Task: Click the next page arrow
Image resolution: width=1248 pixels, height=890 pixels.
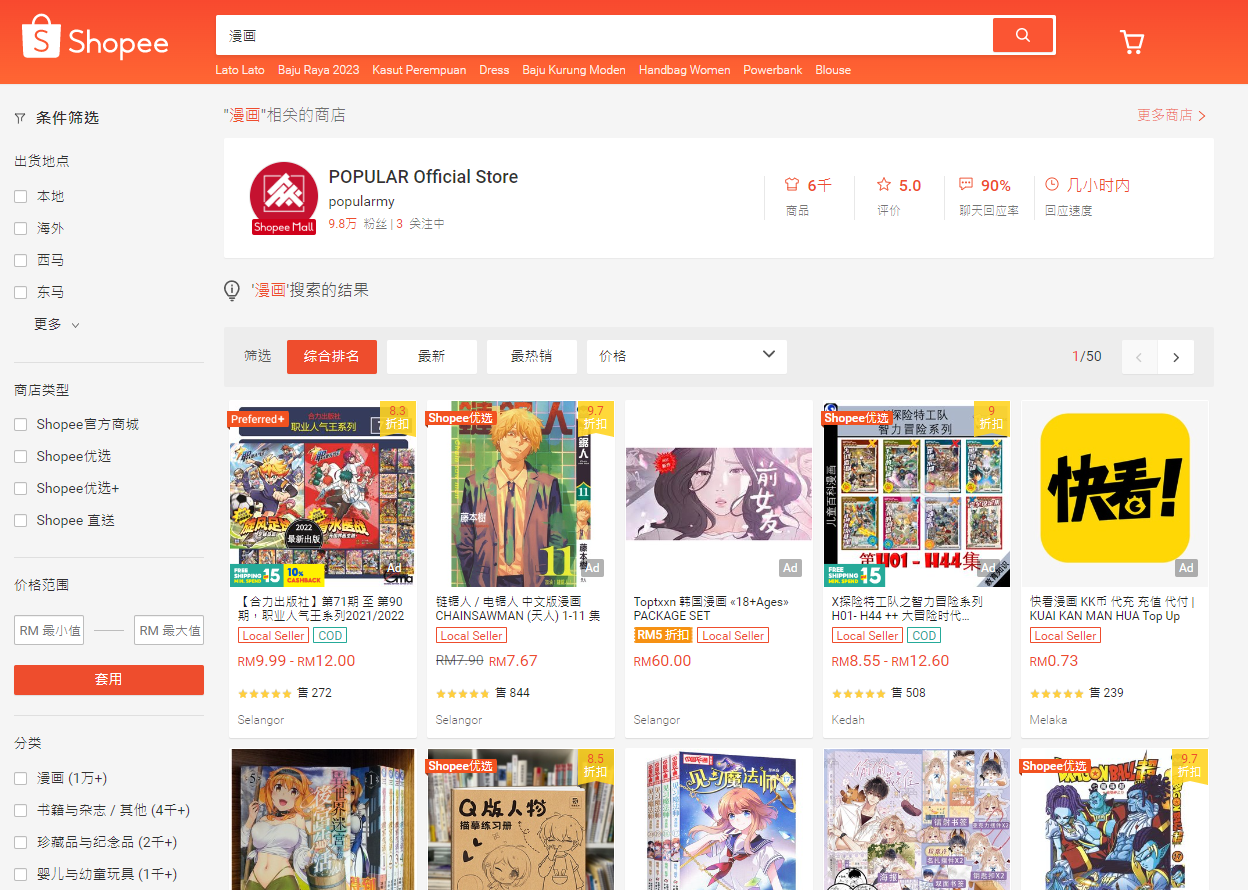Action: 1175,356
